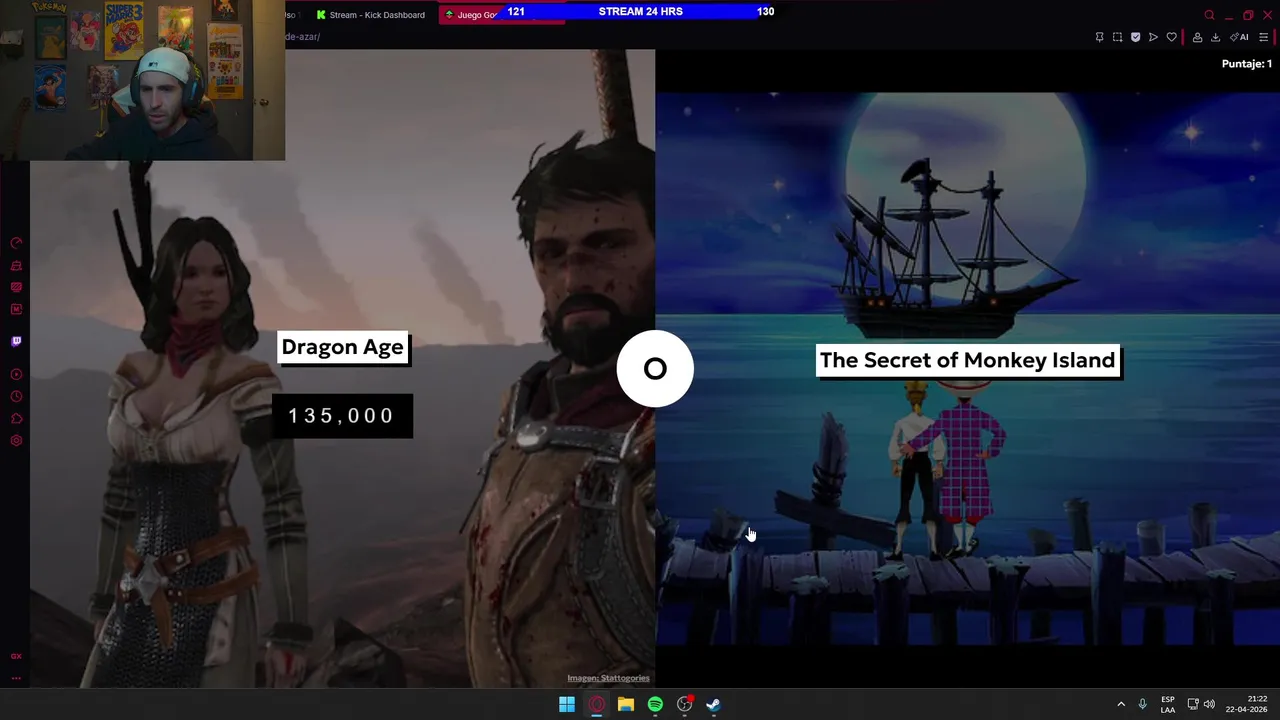
Task: Click the Dragon Age game title
Action: (x=342, y=348)
